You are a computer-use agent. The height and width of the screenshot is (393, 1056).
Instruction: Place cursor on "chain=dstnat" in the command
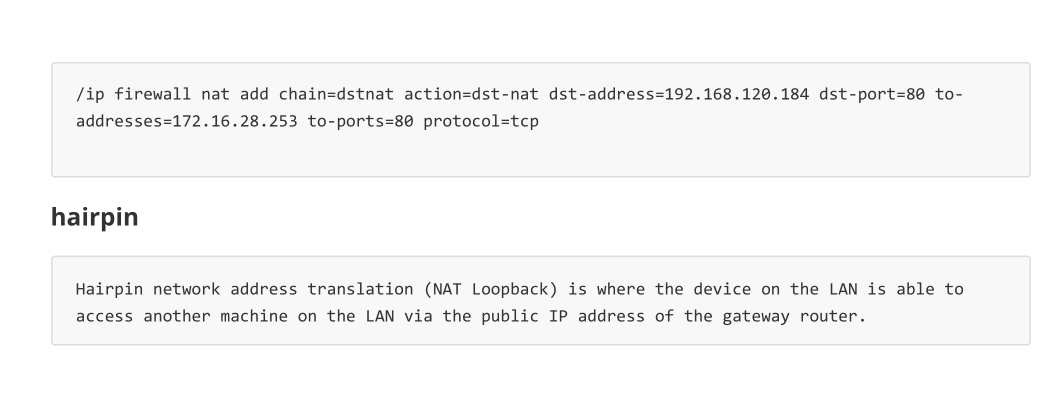tap(336, 94)
